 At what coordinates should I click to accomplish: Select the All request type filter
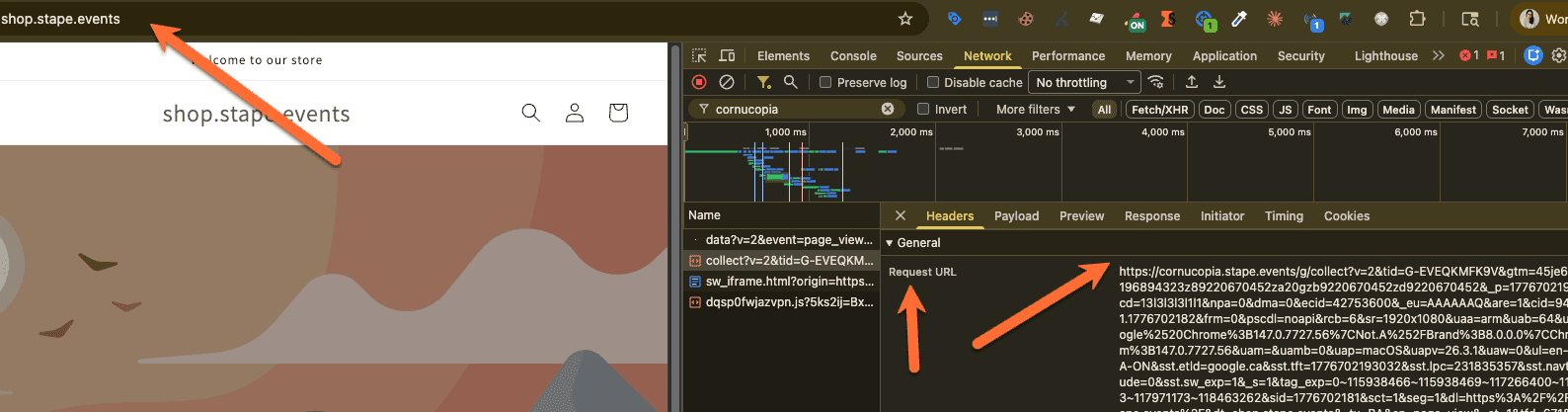[1105, 110]
